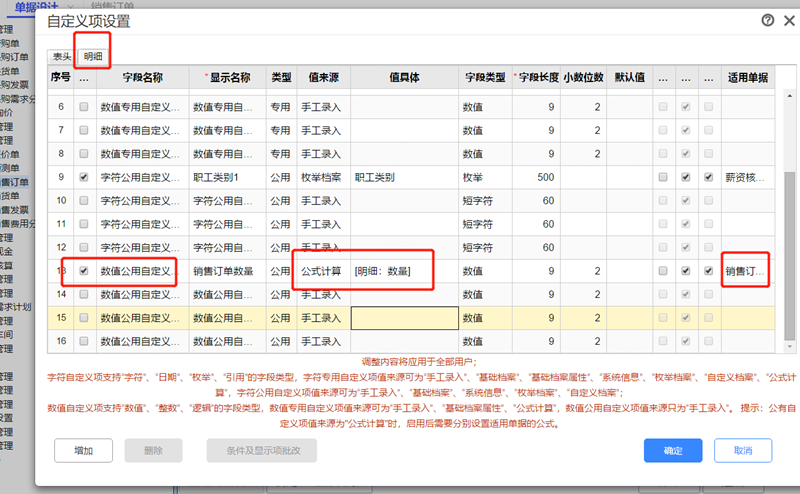Close the 自定义项设置 dialog
Screen dimensions: 800x494
[789, 20]
